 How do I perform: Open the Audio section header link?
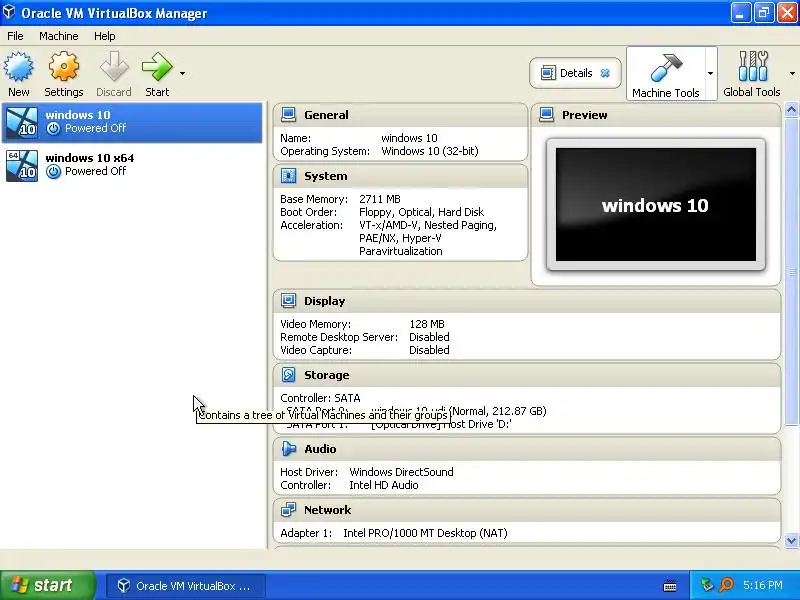(x=320, y=449)
